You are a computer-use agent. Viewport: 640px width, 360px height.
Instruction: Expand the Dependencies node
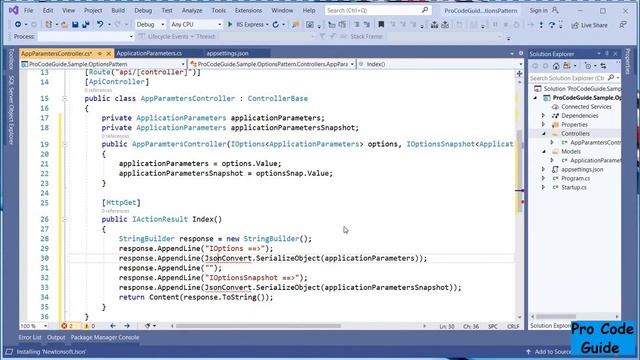(543, 116)
